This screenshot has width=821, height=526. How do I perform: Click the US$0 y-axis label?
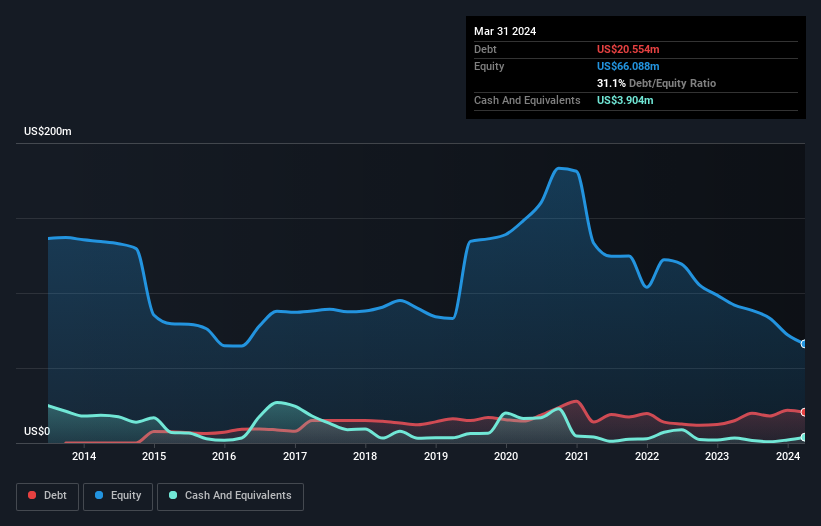[37, 431]
